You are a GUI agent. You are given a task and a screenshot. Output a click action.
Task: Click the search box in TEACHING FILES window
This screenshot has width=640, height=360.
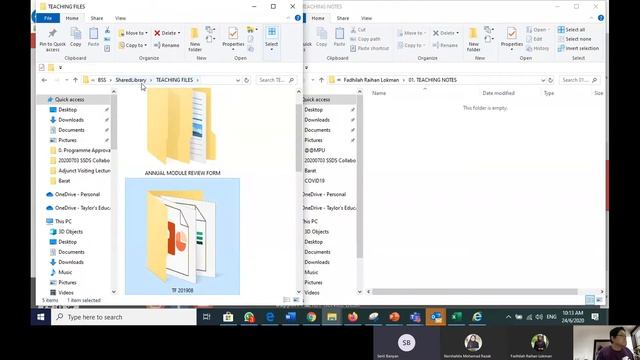point(276,80)
